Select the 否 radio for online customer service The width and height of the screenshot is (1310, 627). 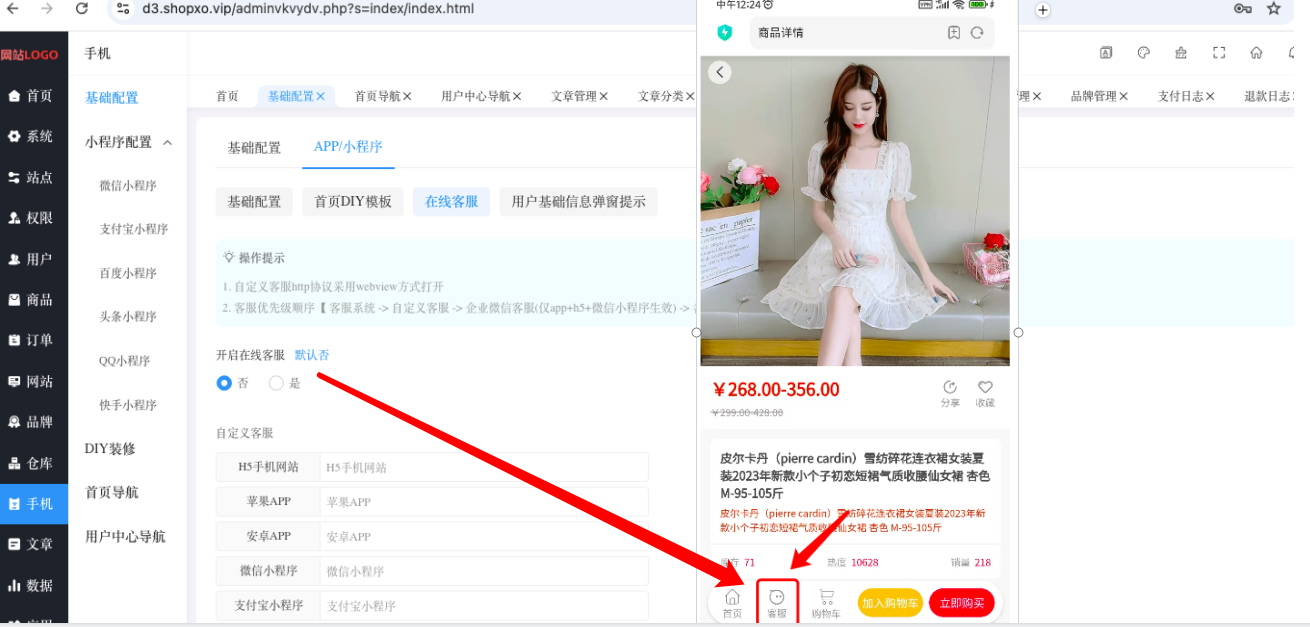point(225,383)
